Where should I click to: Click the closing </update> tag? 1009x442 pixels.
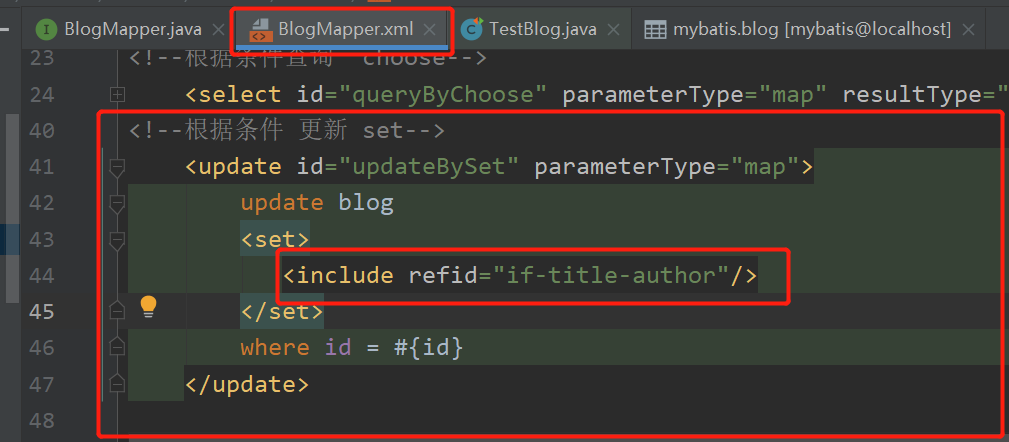point(247,385)
